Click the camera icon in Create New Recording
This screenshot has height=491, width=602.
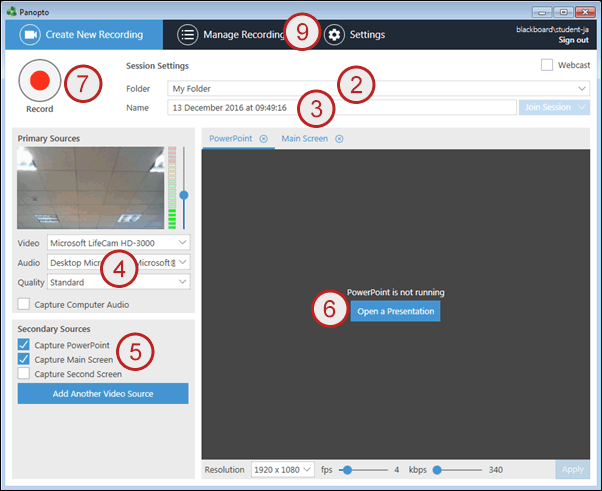point(30,35)
